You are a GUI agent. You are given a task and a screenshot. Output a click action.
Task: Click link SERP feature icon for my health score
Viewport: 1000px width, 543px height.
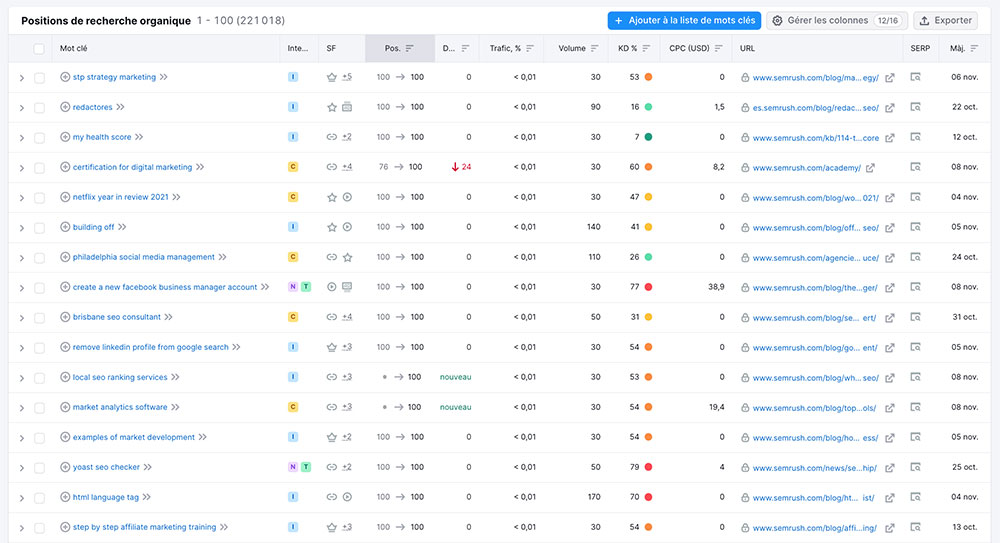[332, 137]
